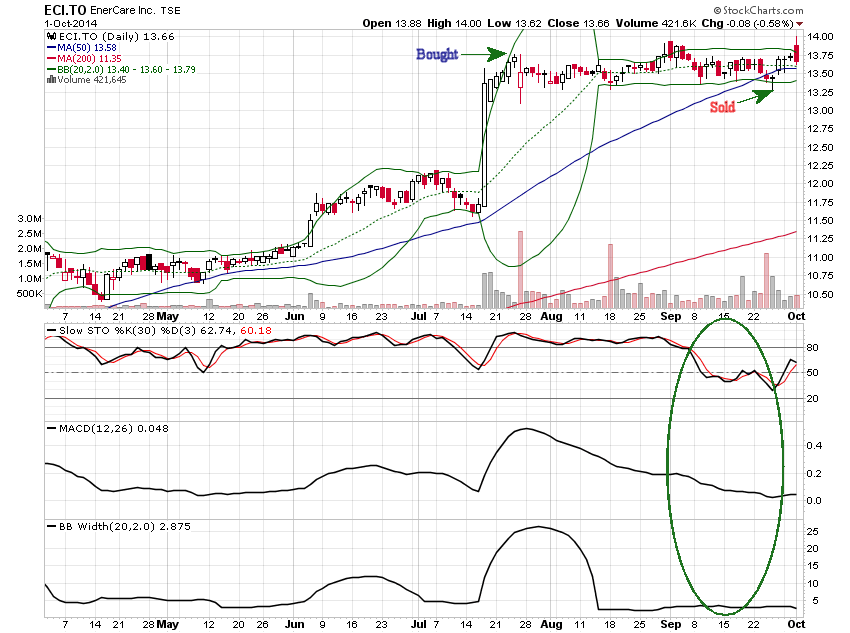Screen dimensions: 850x633
Task: Click the BB Width 25 axis label
Action: tap(813, 531)
